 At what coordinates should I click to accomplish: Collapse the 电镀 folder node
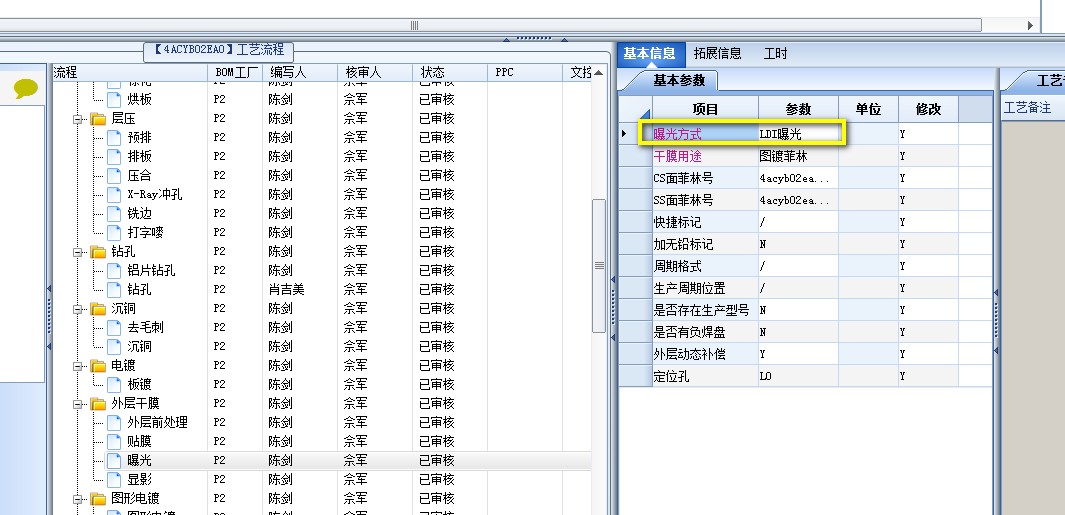[79, 366]
